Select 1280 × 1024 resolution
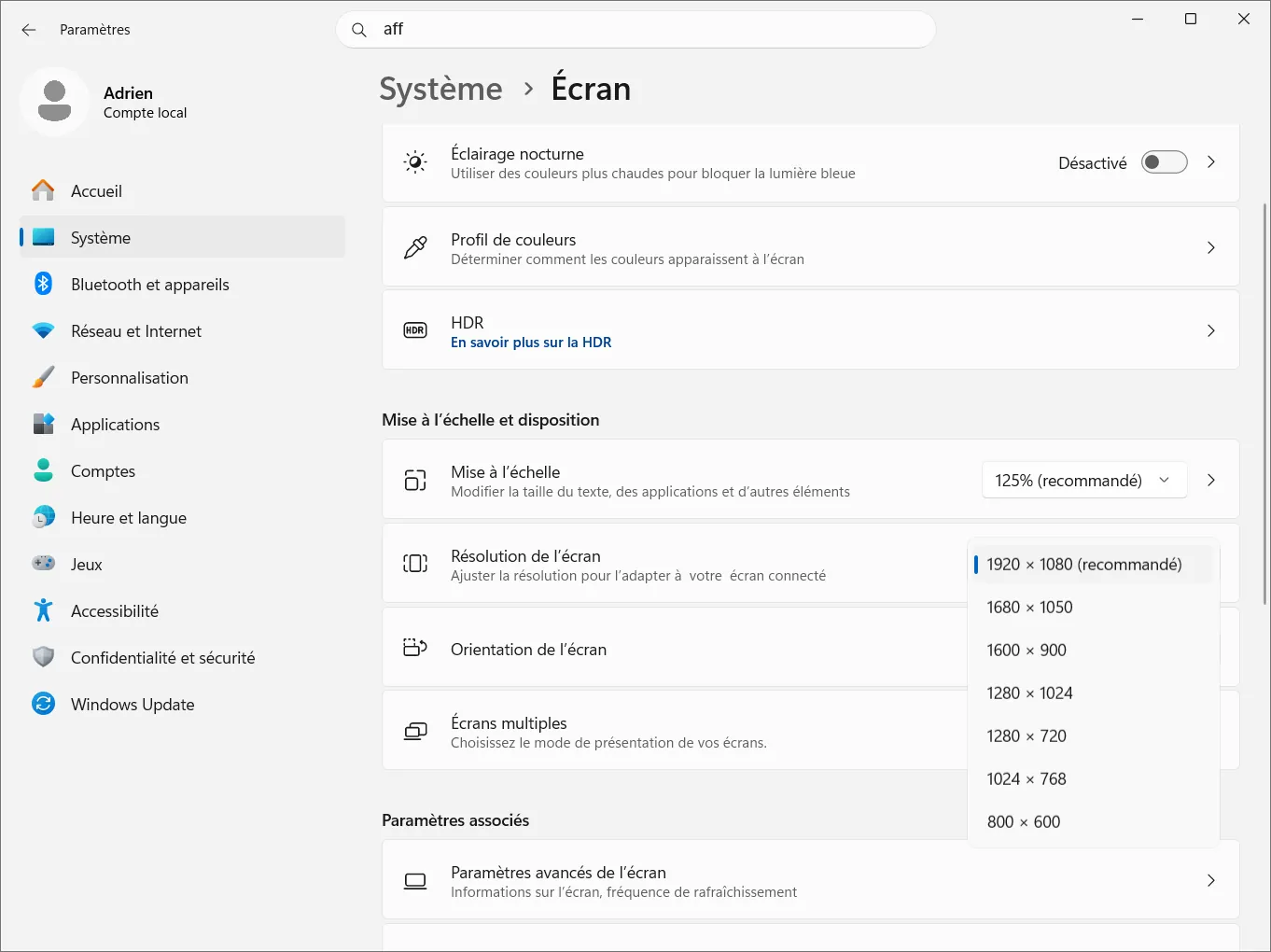This screenshot has height=952, width=1271. click(x=1094, y=693)
